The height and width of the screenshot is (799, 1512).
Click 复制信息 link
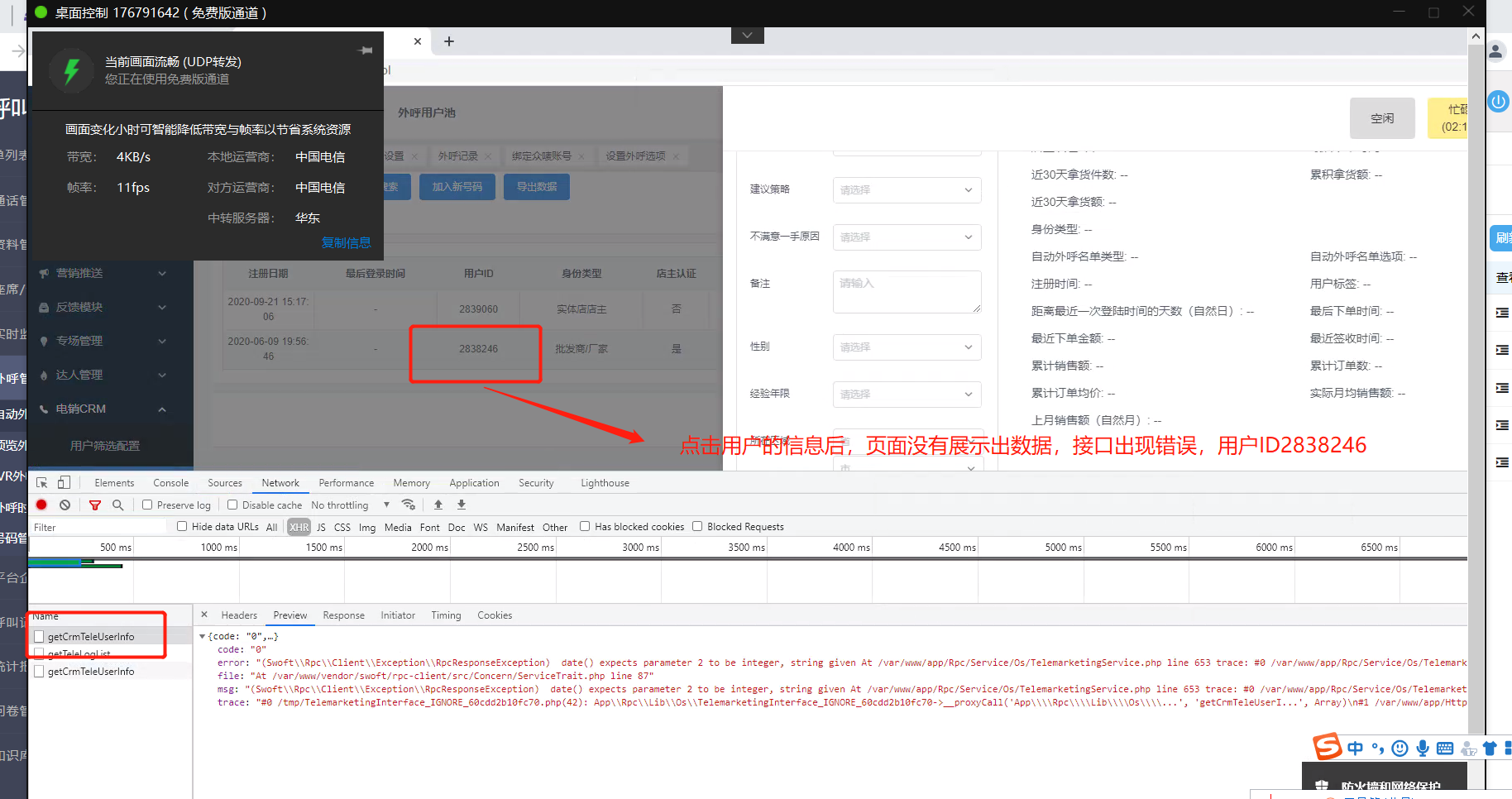point(346,242)
